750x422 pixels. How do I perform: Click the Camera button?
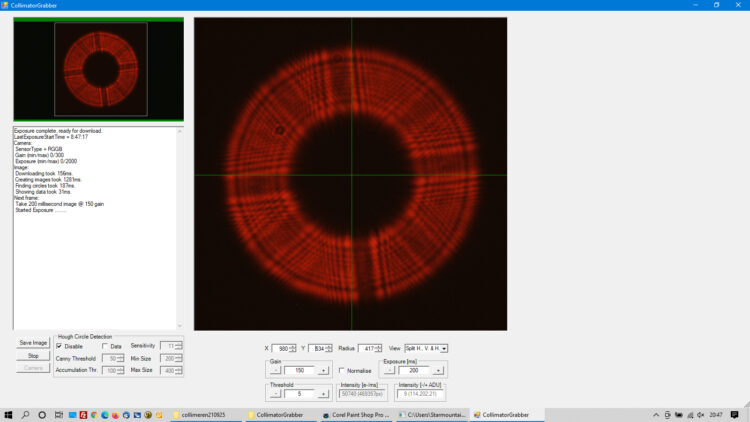click(33, 368)
